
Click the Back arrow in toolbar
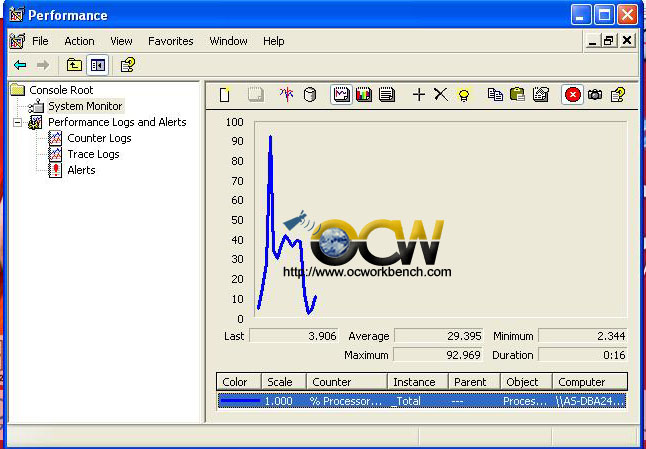[20, 65]
